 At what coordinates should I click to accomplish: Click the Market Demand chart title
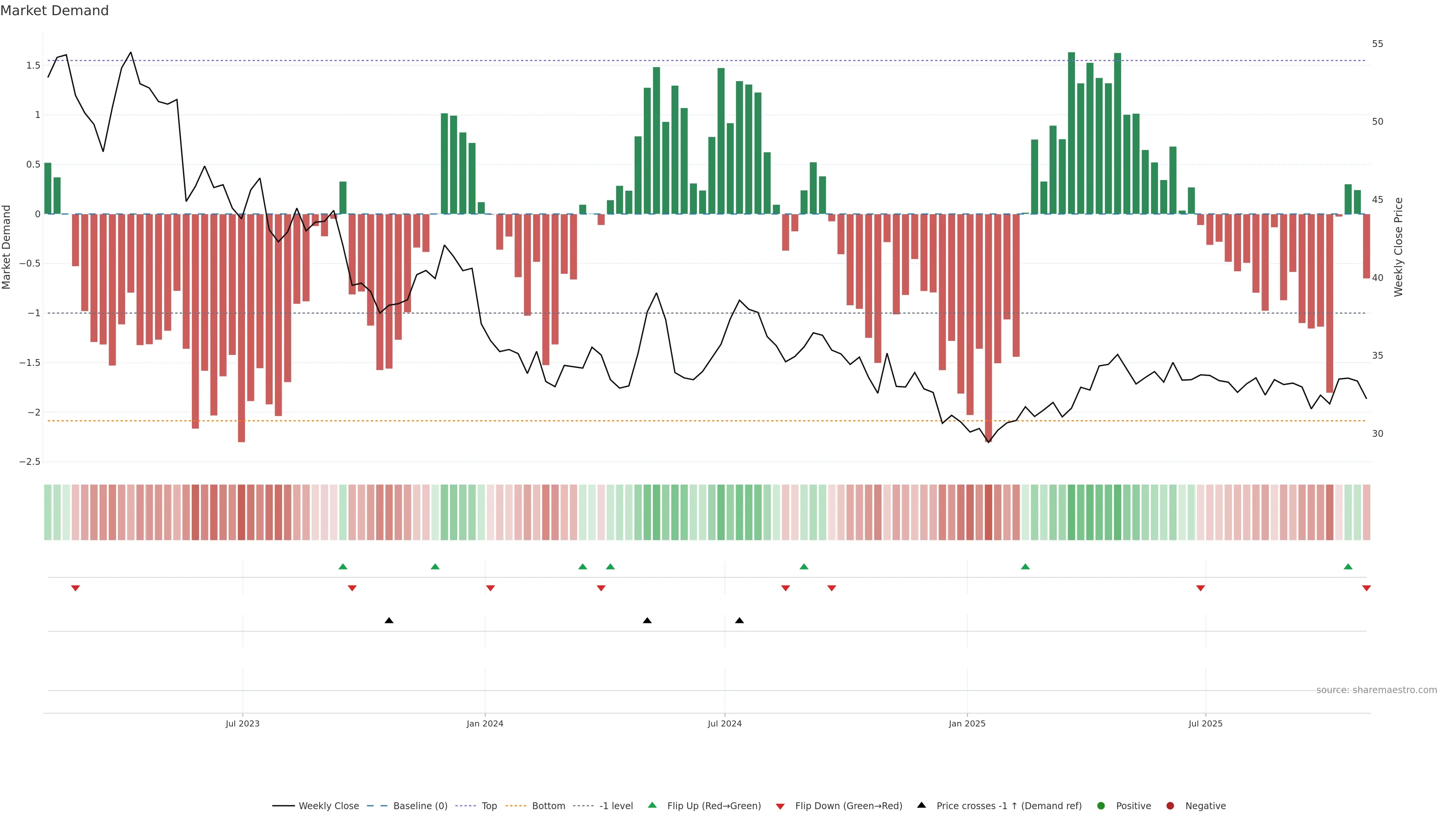54,11
